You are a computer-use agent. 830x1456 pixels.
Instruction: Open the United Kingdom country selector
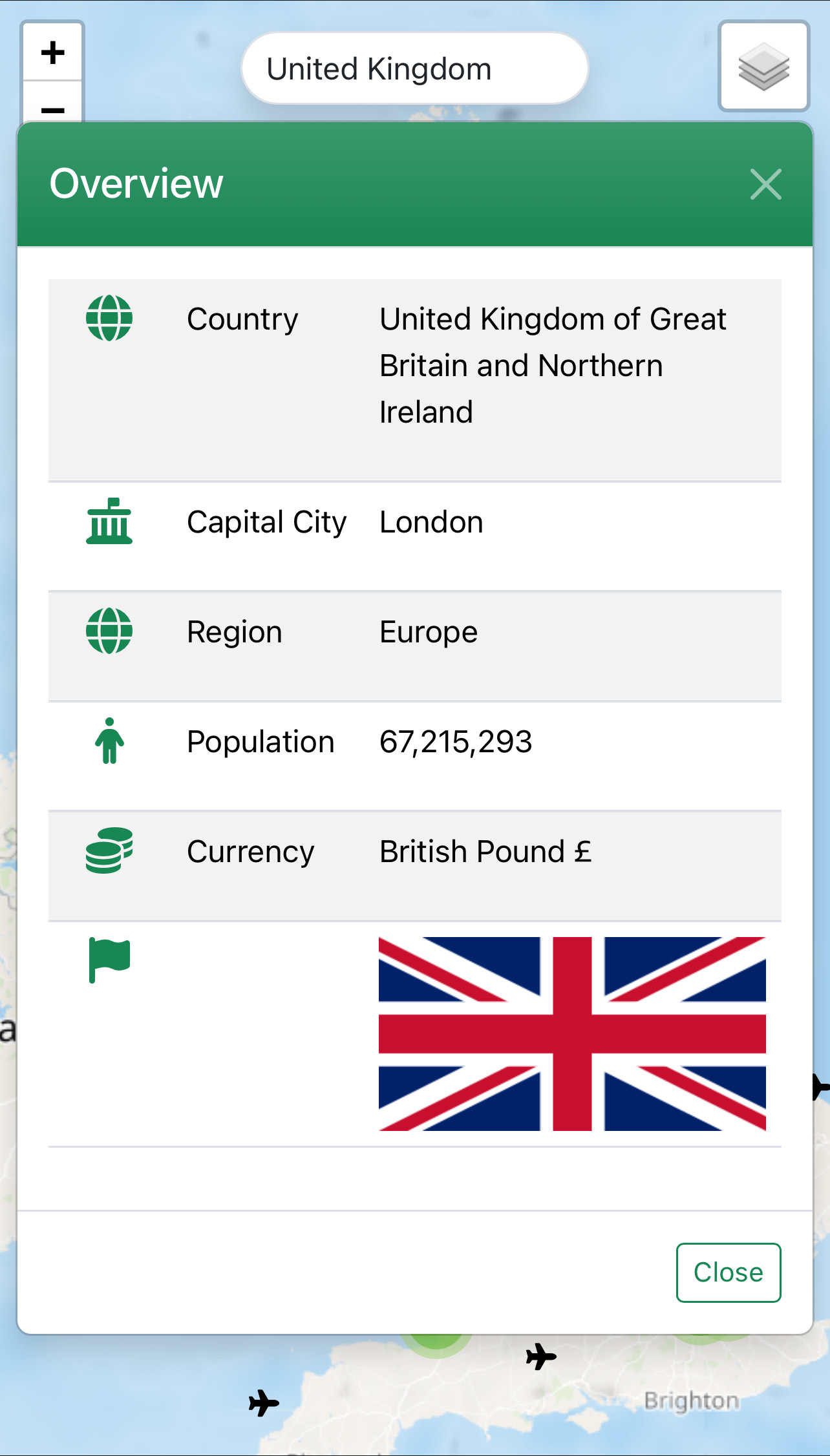click(x=414, y=69)
